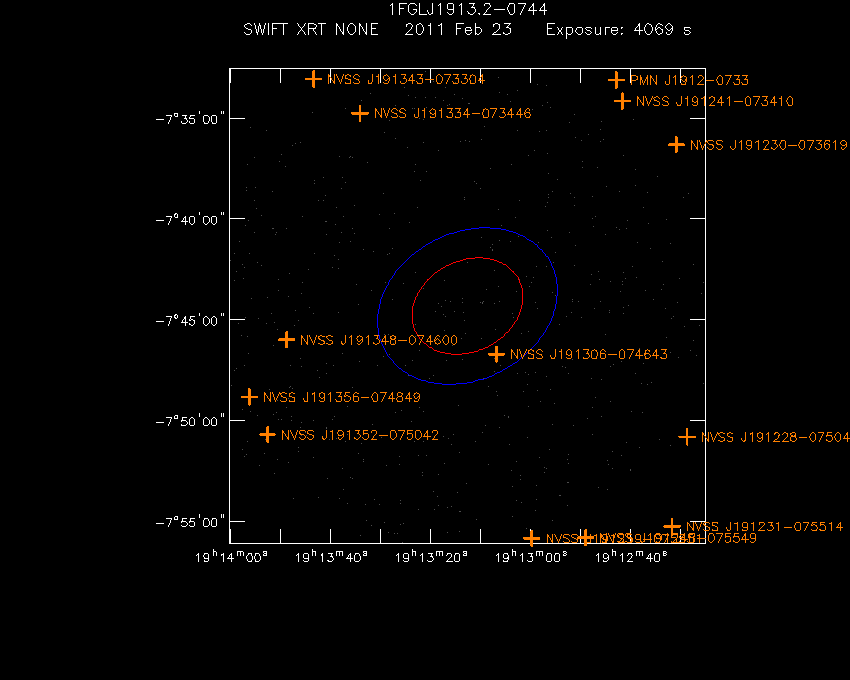The height and width of the screenshot is (680, 850).
Task: Click the 19h13m20s right ascension label
Action: [x=432, y=557]
